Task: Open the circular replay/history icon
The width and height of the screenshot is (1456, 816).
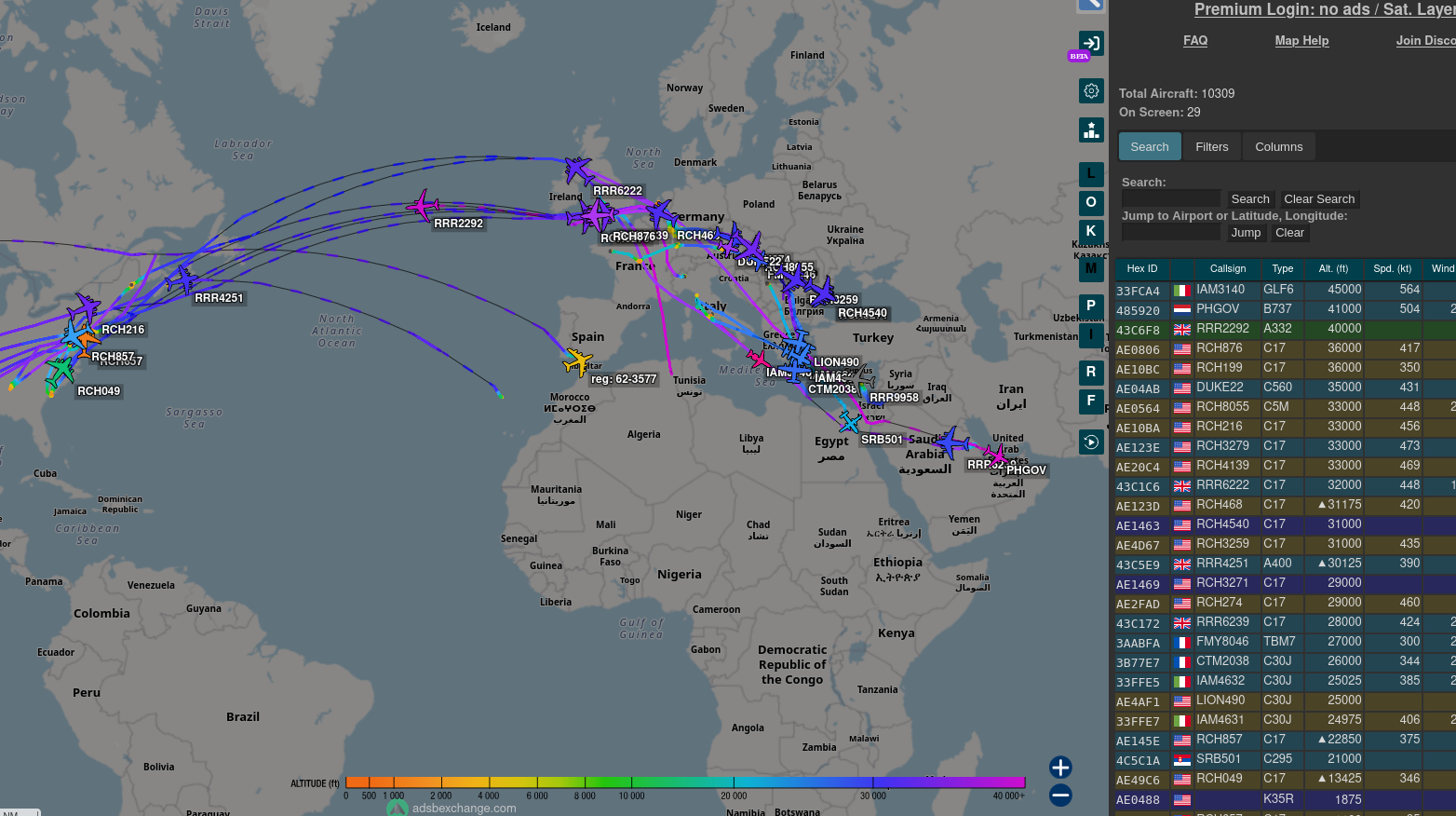Action: tap(1091, 442)
